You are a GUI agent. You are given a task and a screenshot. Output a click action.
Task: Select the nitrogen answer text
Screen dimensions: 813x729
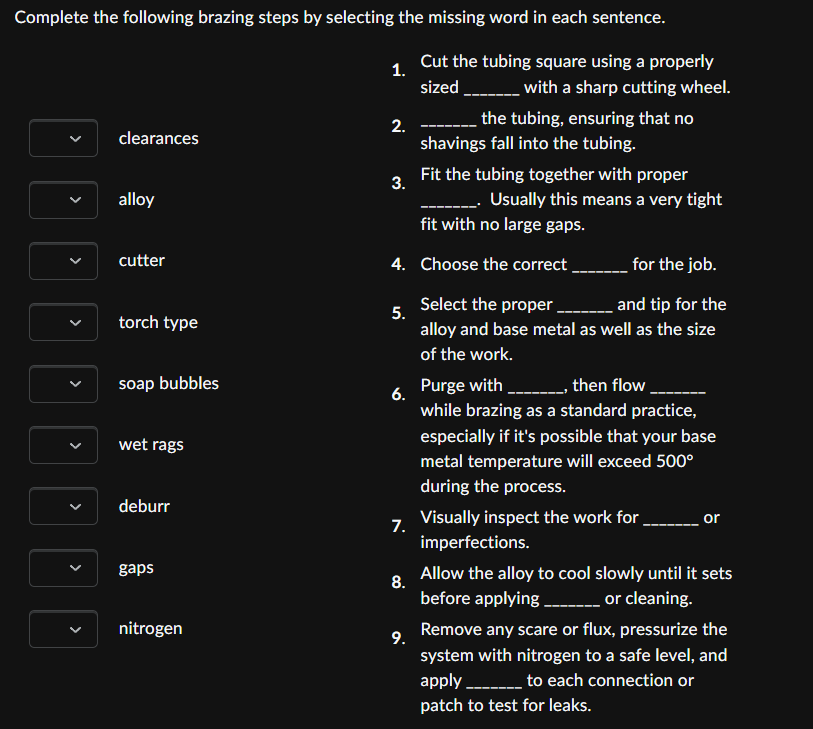[x=150, y=629]
